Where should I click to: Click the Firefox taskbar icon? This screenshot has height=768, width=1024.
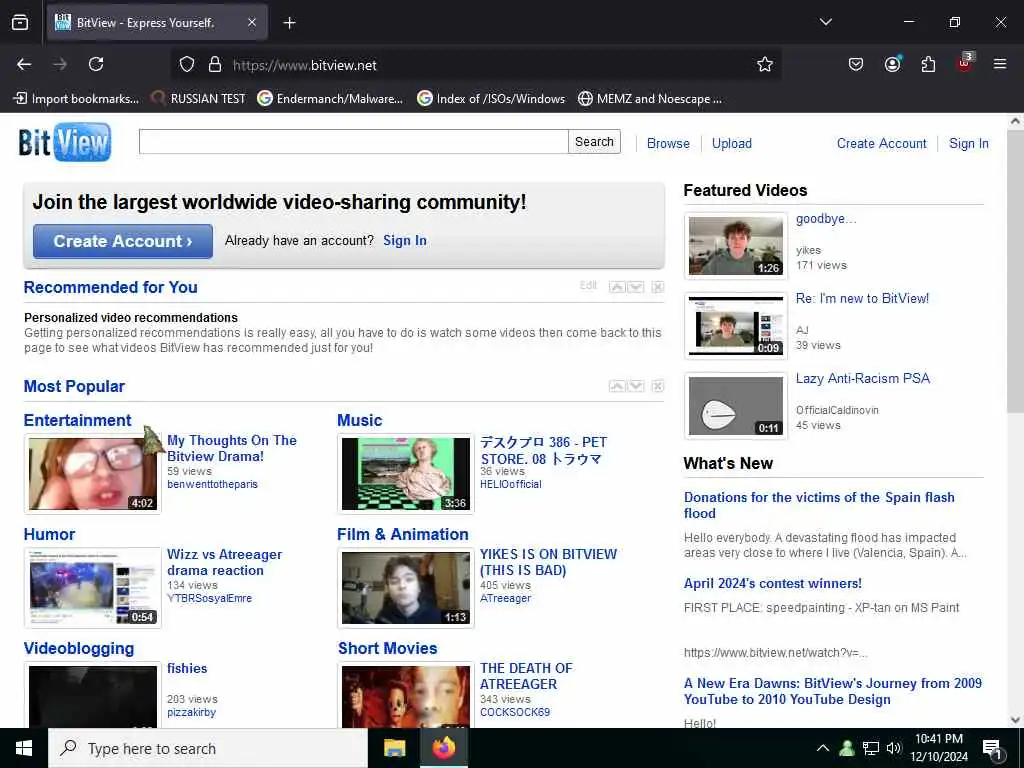point(443,748)
